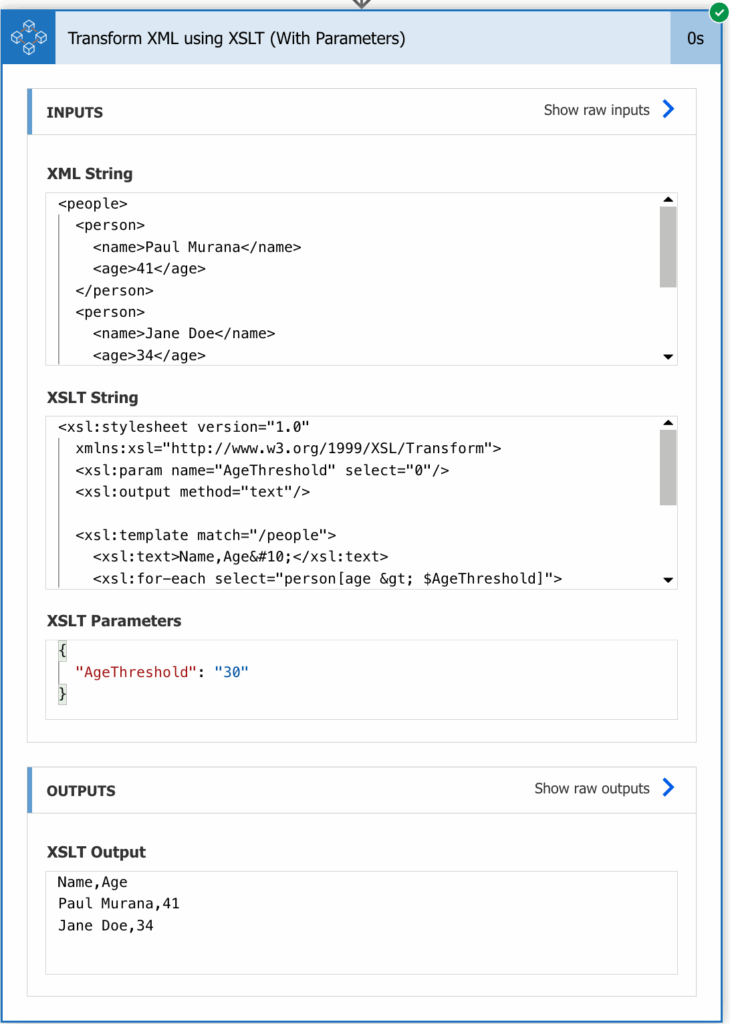
Task: Expand Show raw outputs chevron arrow
Action: point(668,788)
